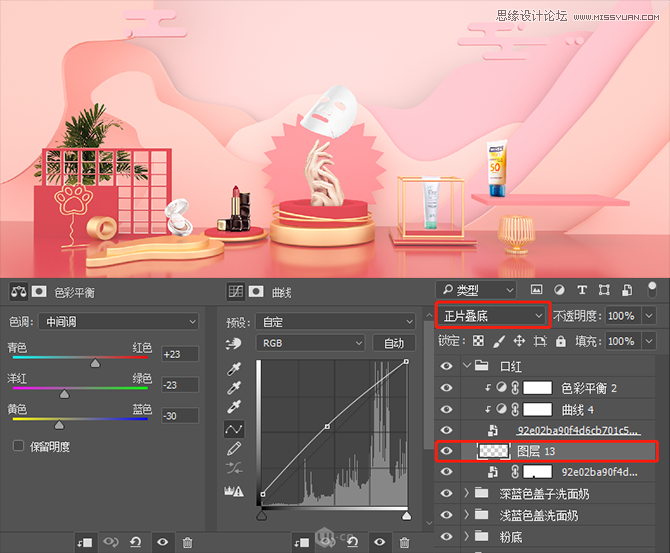The image size is (670, 553).
Task: Pick the pencil draw-curve tool
Action: [x=235, y=450]
